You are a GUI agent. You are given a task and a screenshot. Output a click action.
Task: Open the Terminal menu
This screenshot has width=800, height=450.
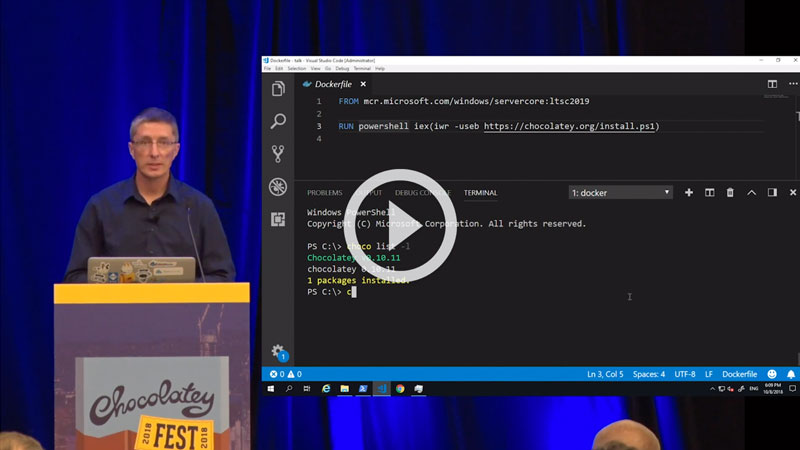pos(362,68)
